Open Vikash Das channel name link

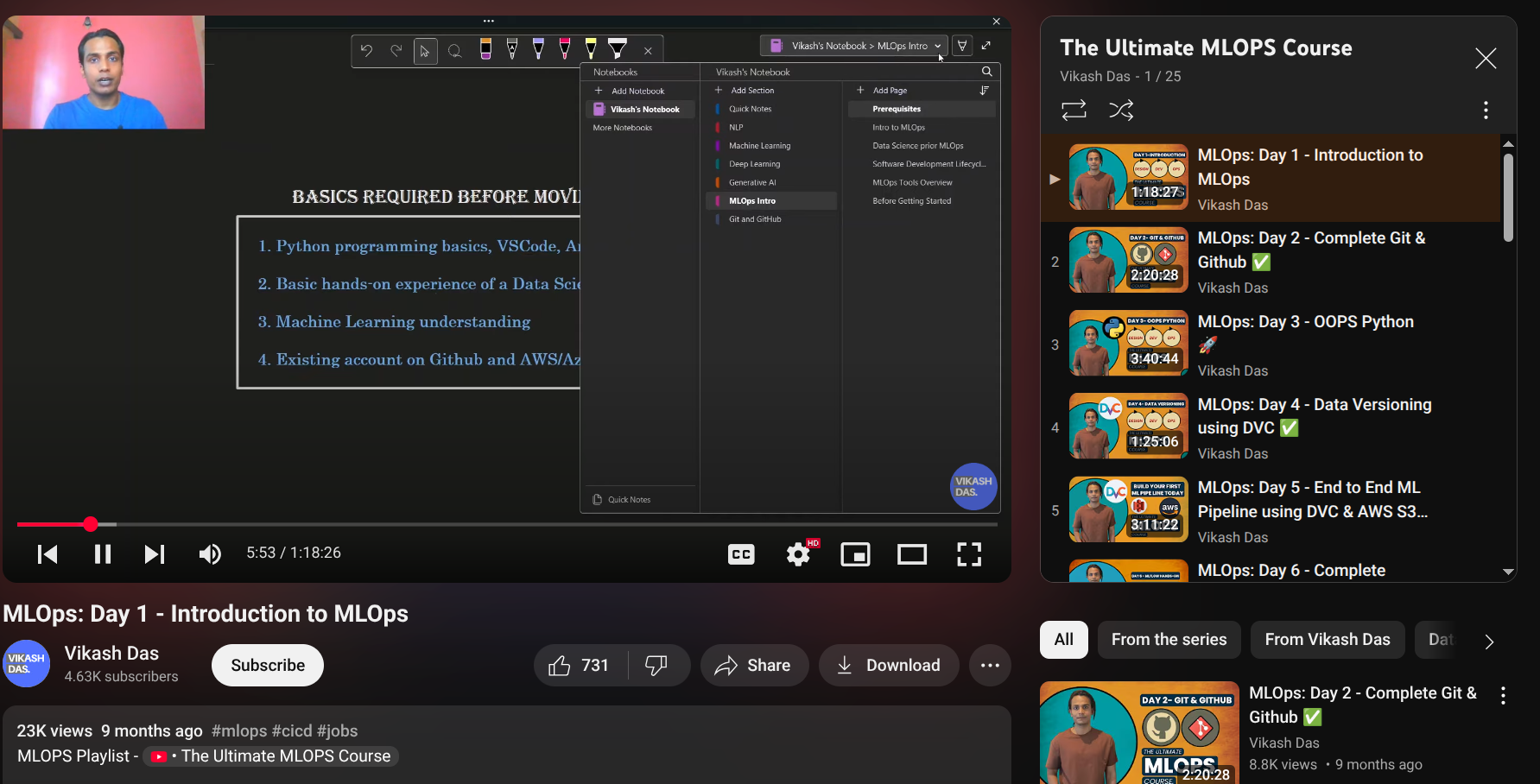tap(111, 654)
